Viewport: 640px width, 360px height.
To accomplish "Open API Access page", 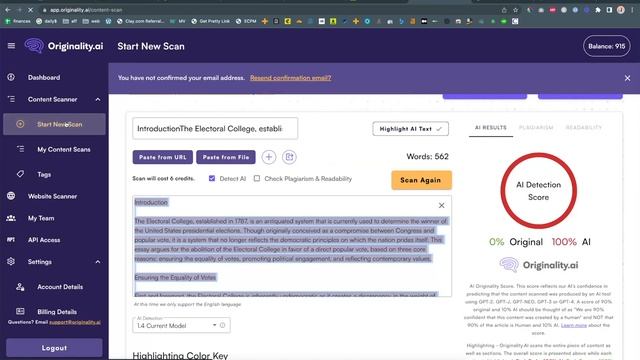I will point(44,240).
